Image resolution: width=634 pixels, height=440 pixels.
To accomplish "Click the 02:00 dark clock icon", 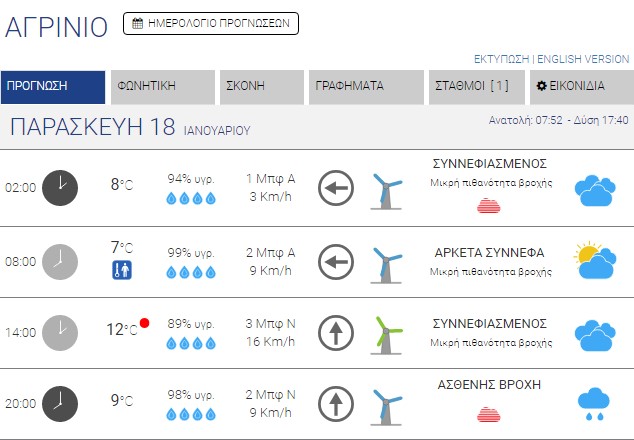I will point(60,187).
